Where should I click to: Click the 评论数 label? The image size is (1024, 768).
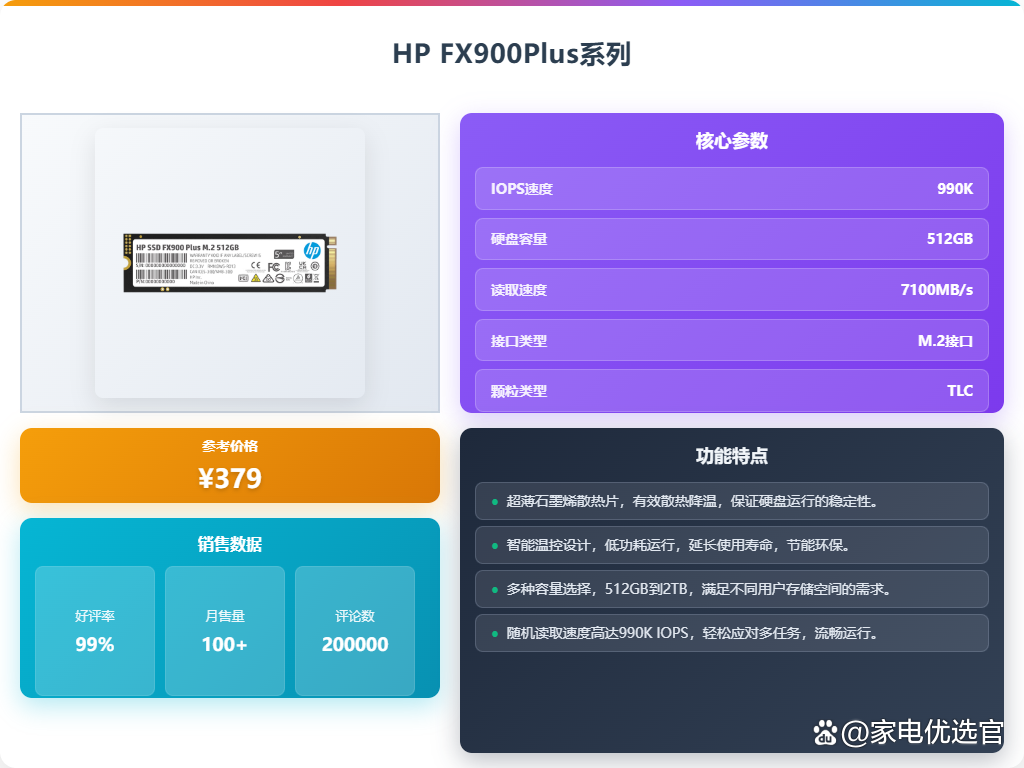(355, 616)
